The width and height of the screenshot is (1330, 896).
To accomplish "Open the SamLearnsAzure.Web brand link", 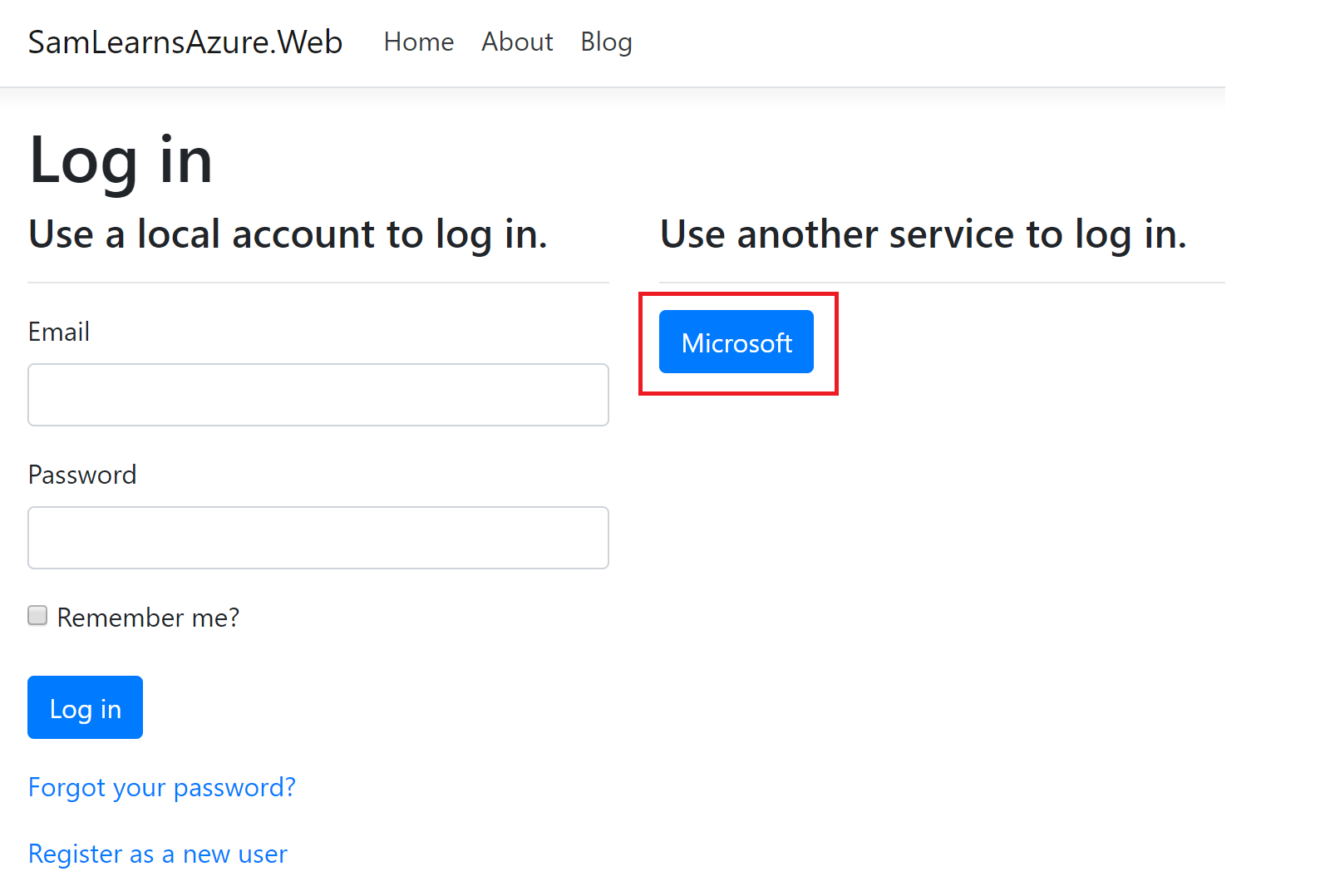I will 185,42.
